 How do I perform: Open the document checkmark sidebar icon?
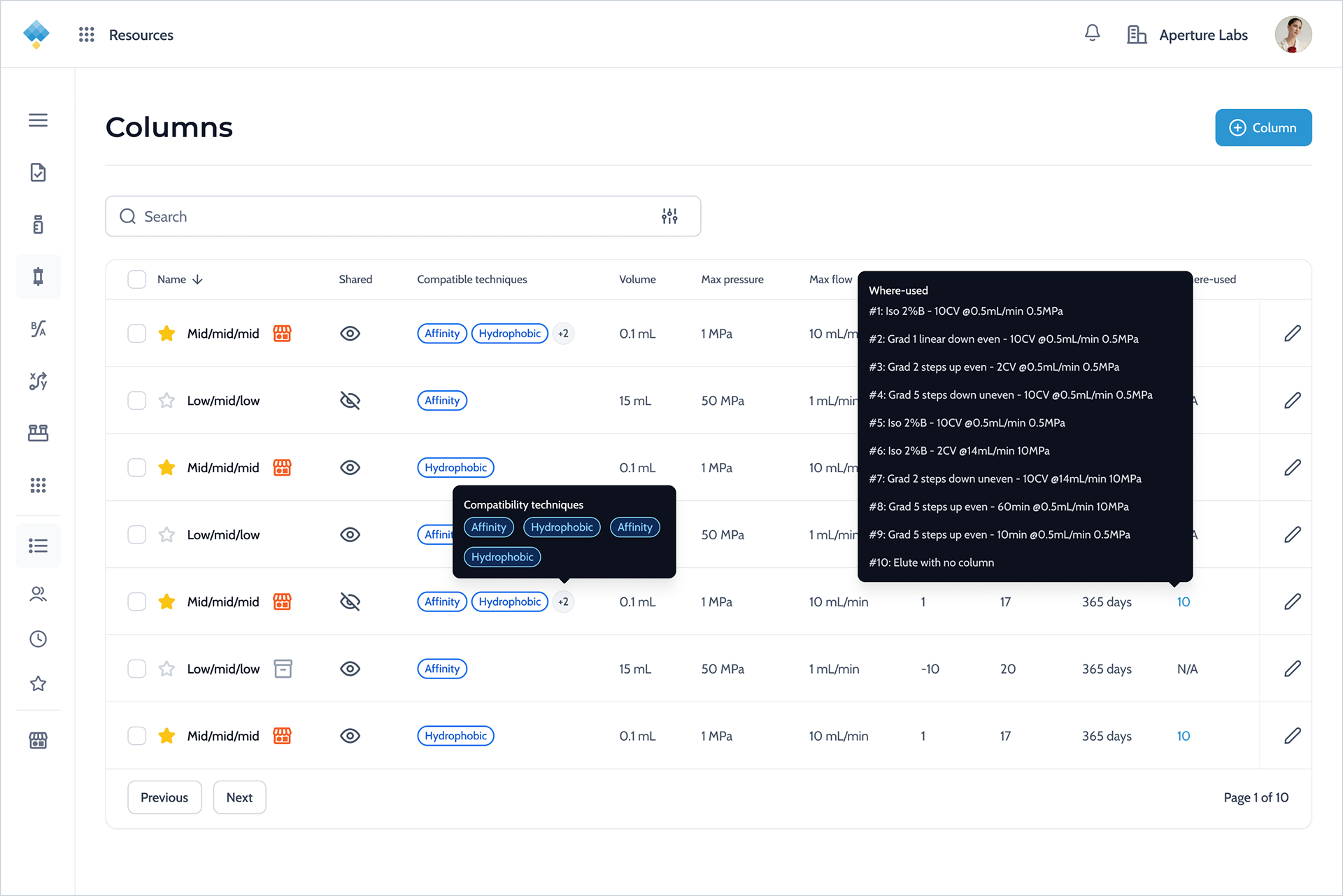[38, 172]
